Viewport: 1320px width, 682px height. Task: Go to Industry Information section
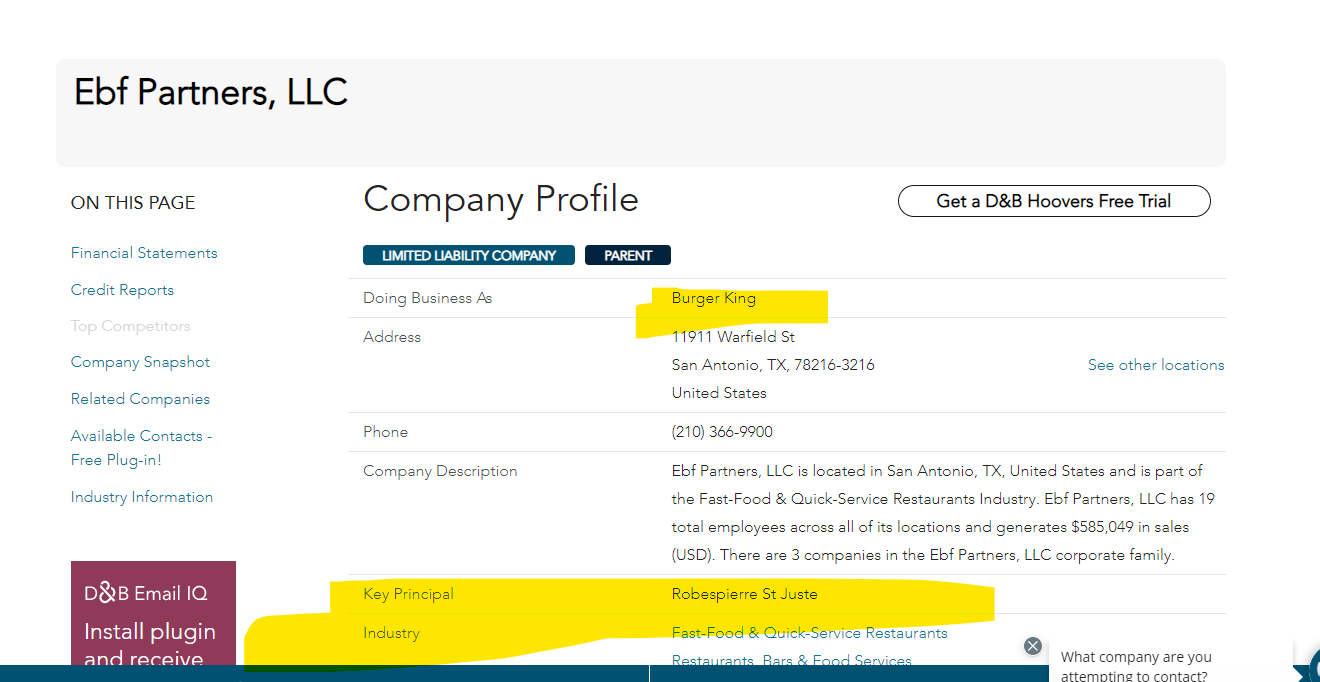[142, 497]
